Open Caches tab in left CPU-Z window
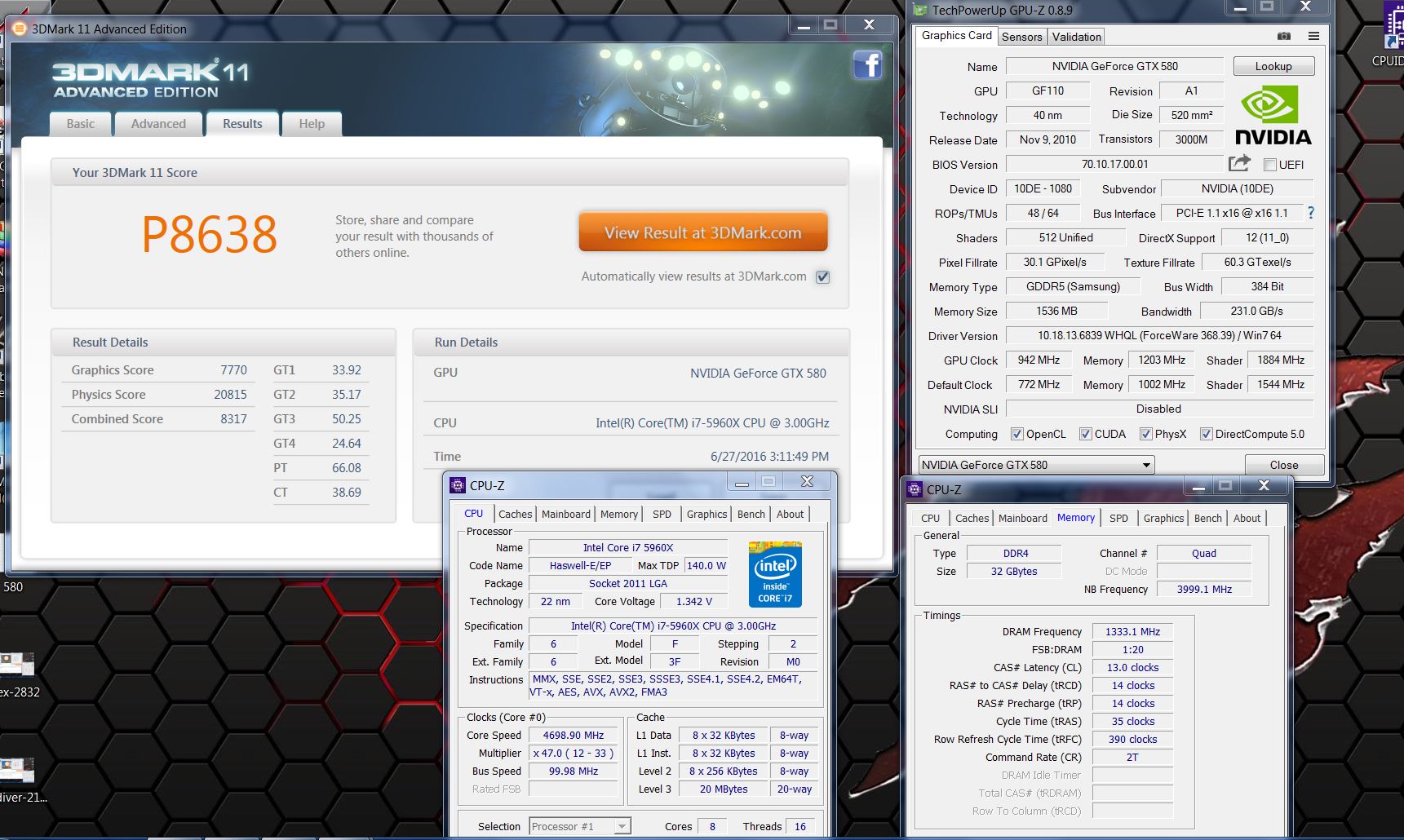This screenshot has height=840, width=1404. tap(516, 514)
